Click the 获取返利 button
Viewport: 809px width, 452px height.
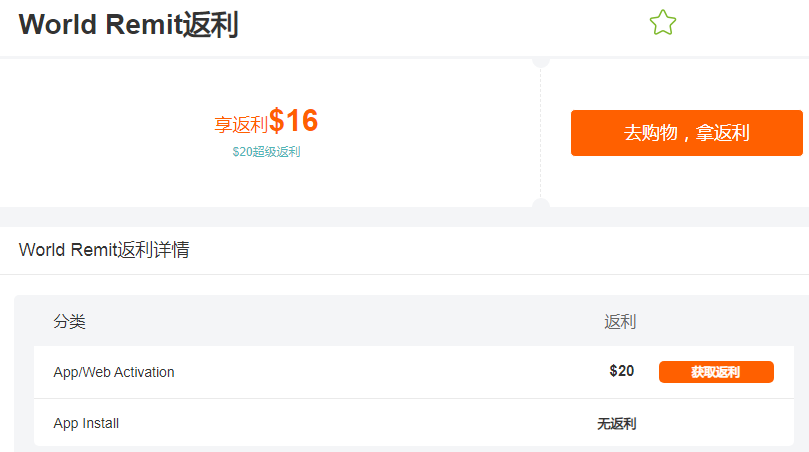coord(716,372)
